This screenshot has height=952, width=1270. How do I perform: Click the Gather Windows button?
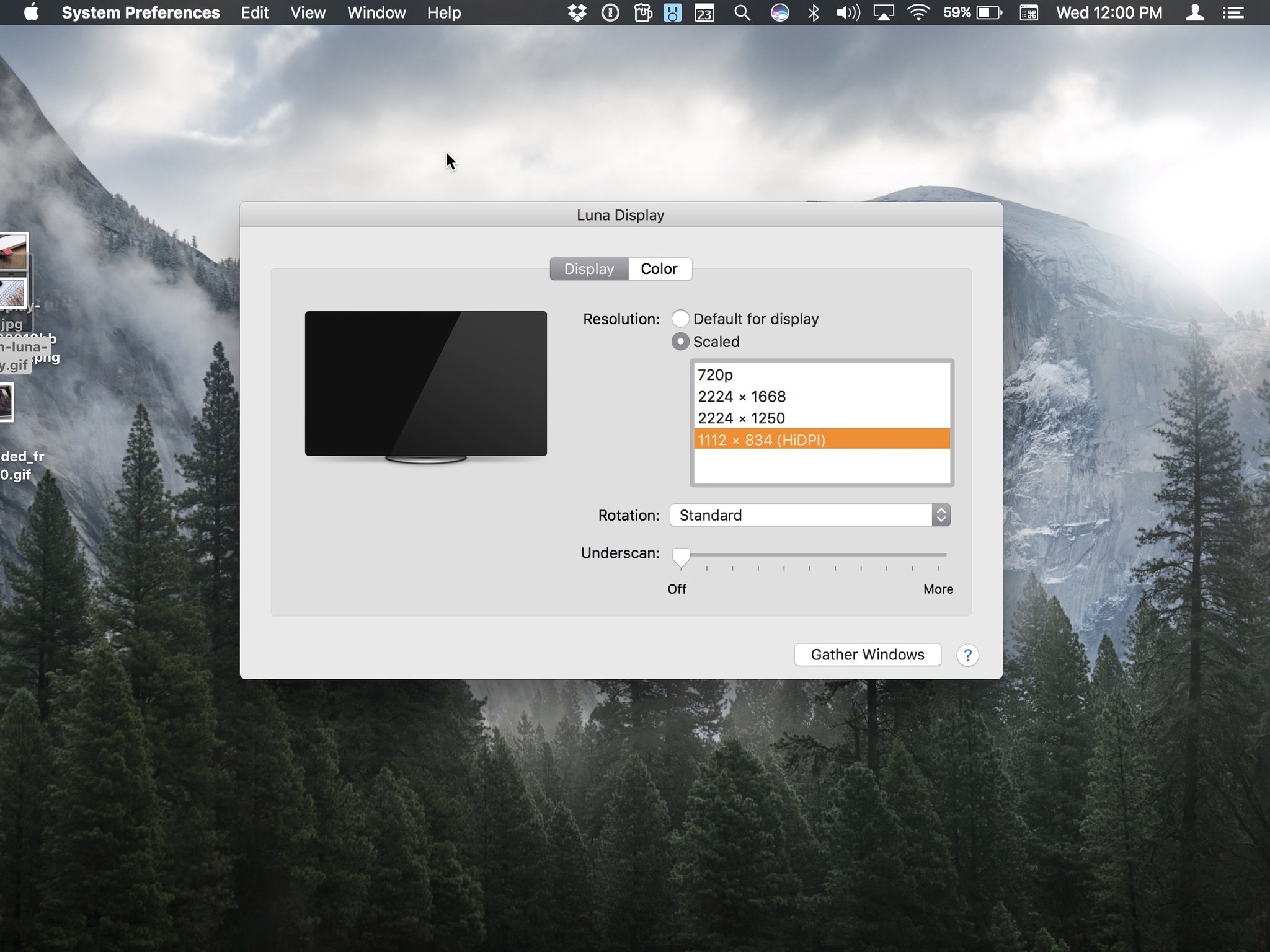(x=867, y=654)
